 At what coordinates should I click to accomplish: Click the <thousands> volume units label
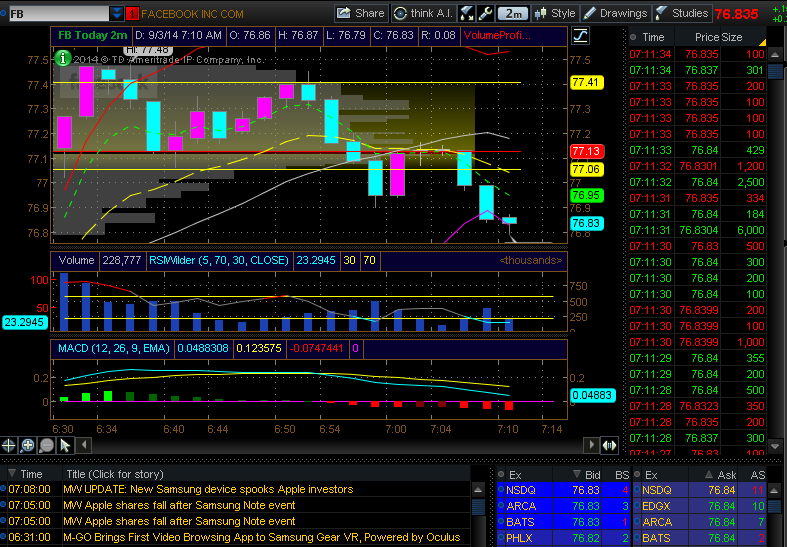[x=531, y=260]
